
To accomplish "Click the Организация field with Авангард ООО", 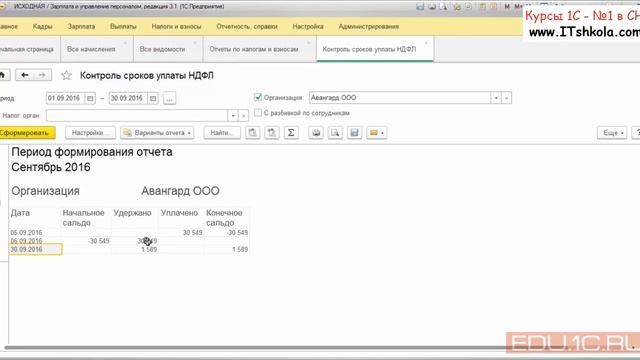I will pos(400,98).
